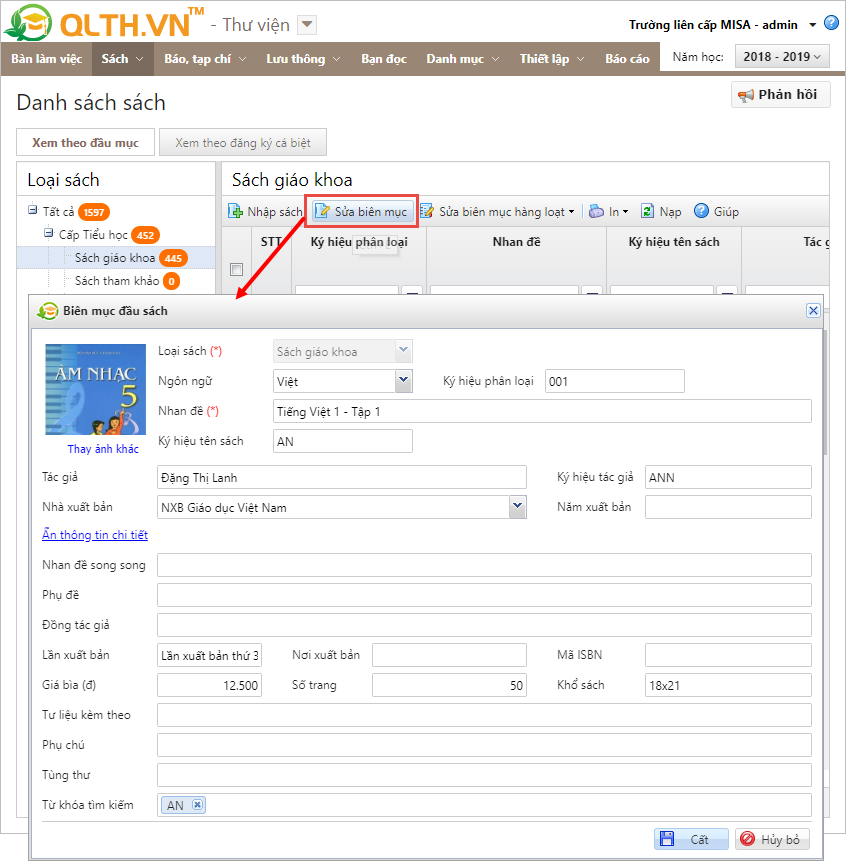Viewport: 846px width, 865px height.
Task: Switch to Xem theo đầu mục tab
Action: [x=85, y=143]
